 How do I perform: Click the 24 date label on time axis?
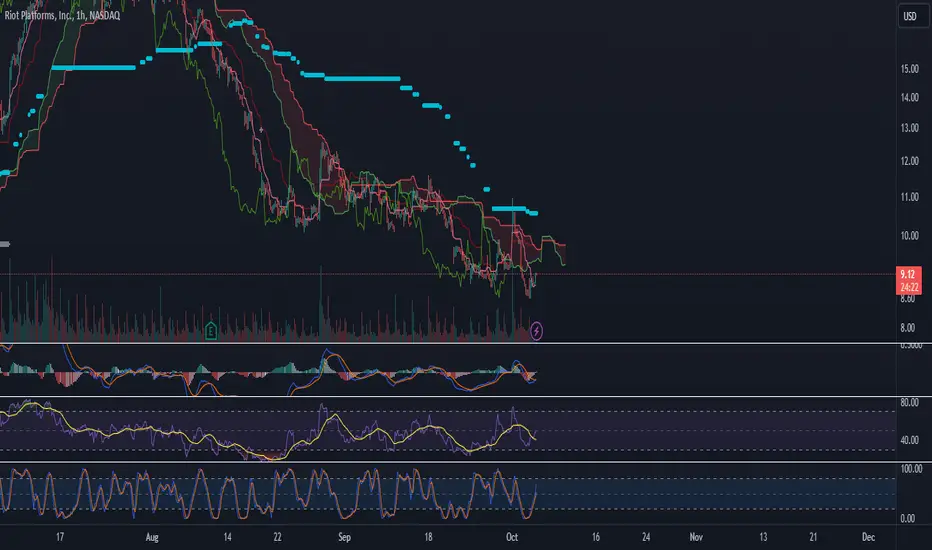point(646,538)
